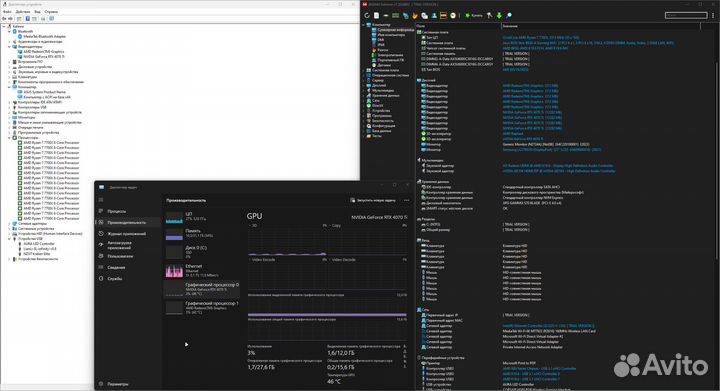Collapse the Bluetooth node in Device Manager
The image size is (720, 391).
(9, 32)
